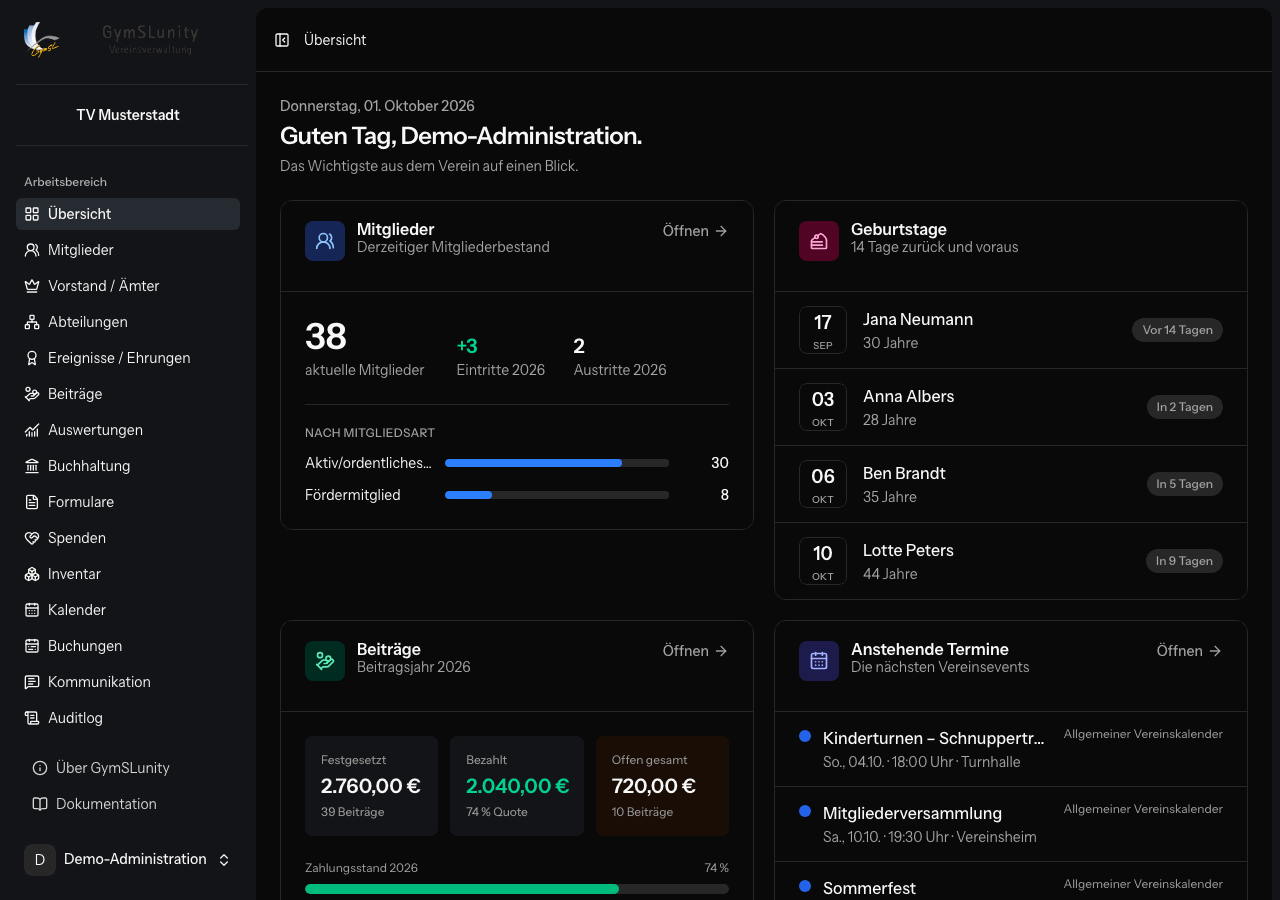
Task: Open the Mitgliederversammlung event entry
Action: click(x=1011, y=824)
